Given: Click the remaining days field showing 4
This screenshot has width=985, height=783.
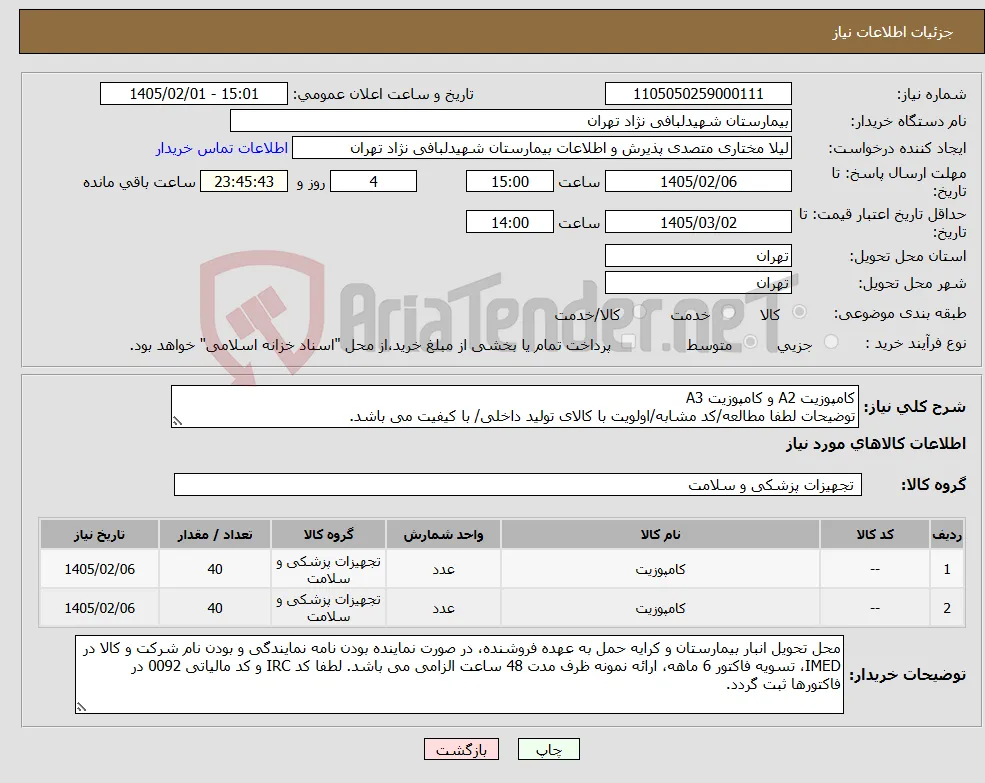Looking at the screenshot, I should 373,182.
